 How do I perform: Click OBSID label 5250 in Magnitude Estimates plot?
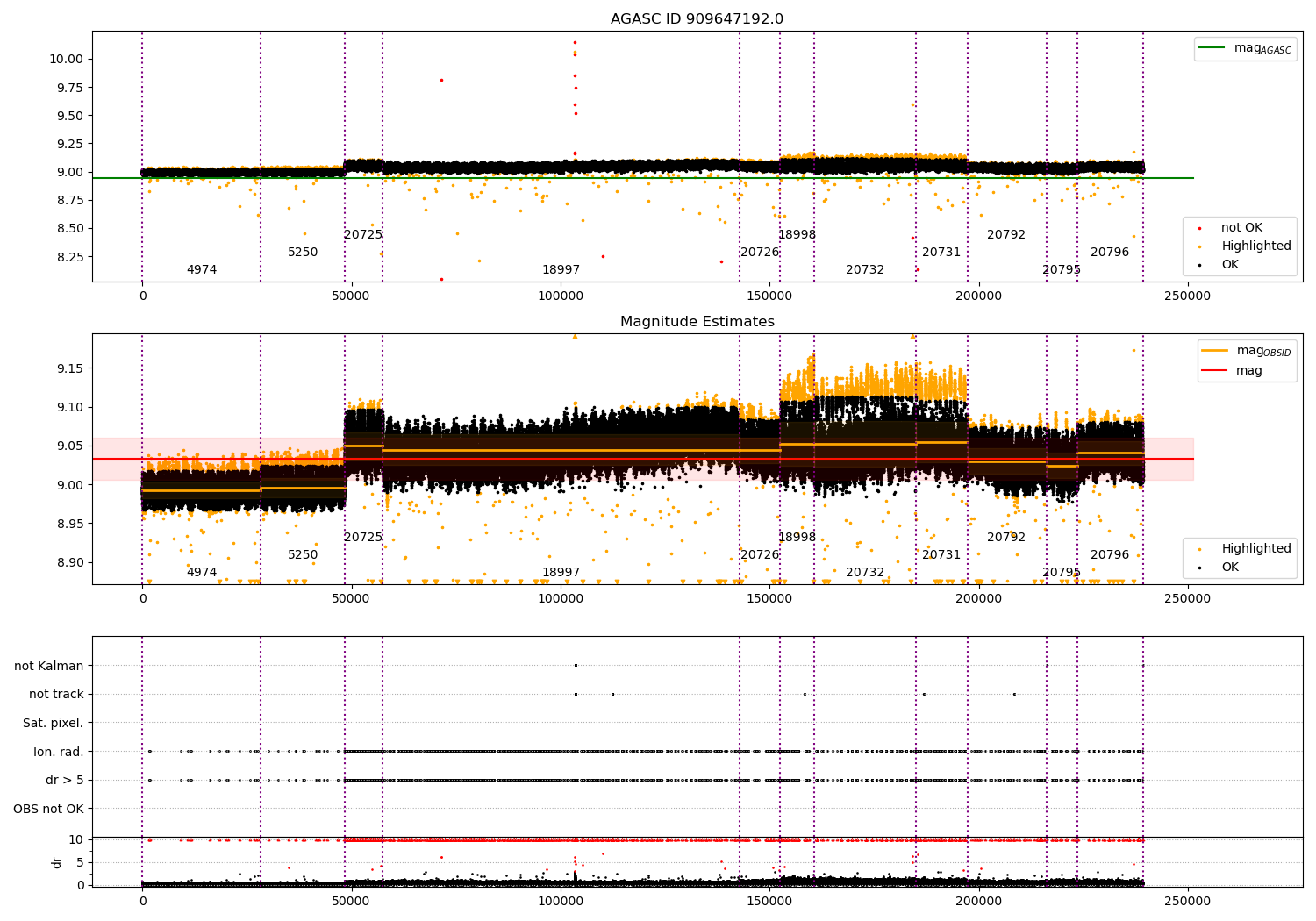[x=303, y=555]
